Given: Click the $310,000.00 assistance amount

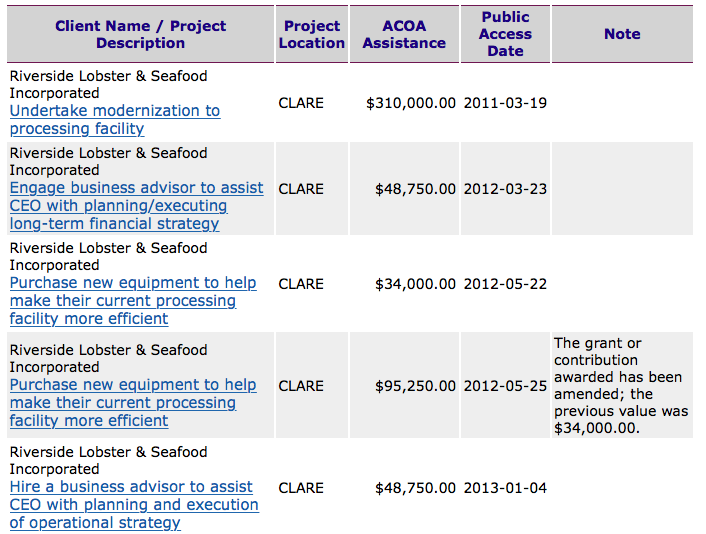Looking at the screenshot, I should point(411,103).
